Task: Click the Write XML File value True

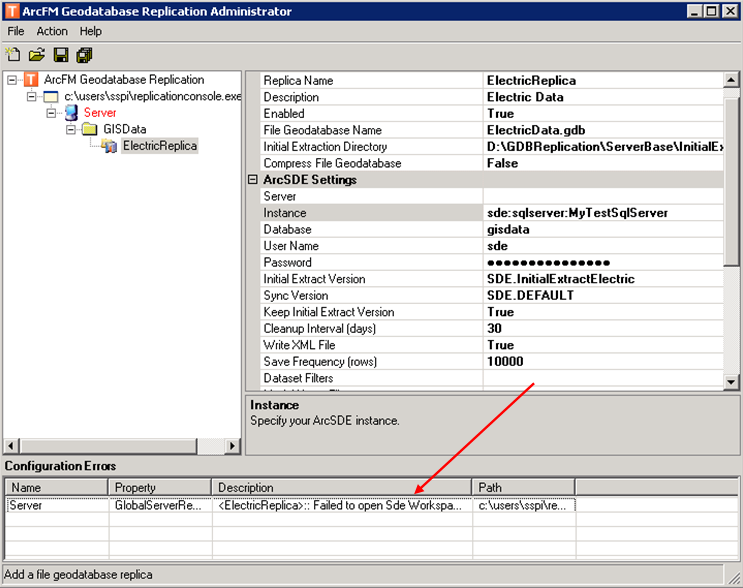Action: (x=603, y=345)
